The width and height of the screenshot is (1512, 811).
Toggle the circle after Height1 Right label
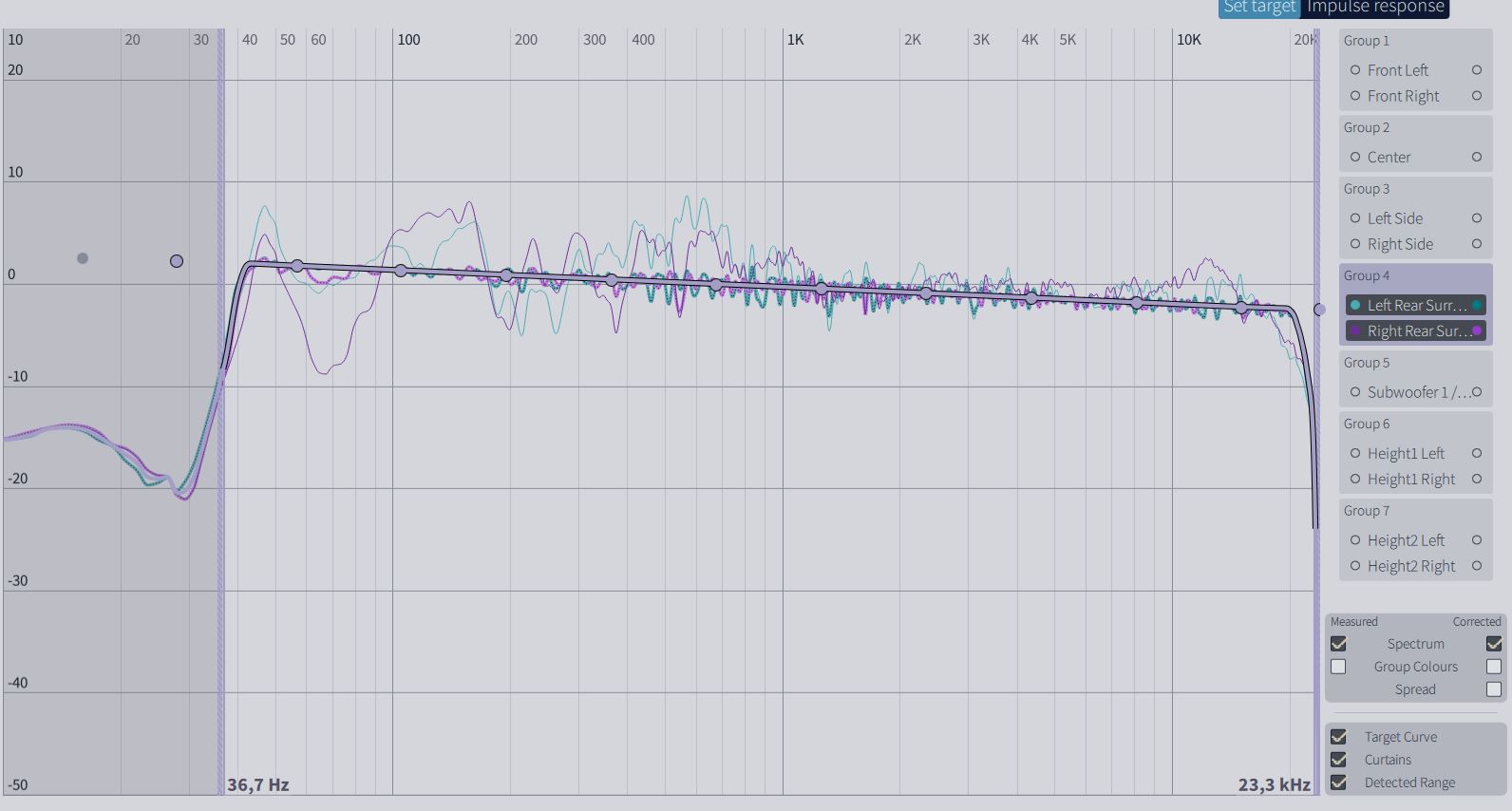[1477, 480]
